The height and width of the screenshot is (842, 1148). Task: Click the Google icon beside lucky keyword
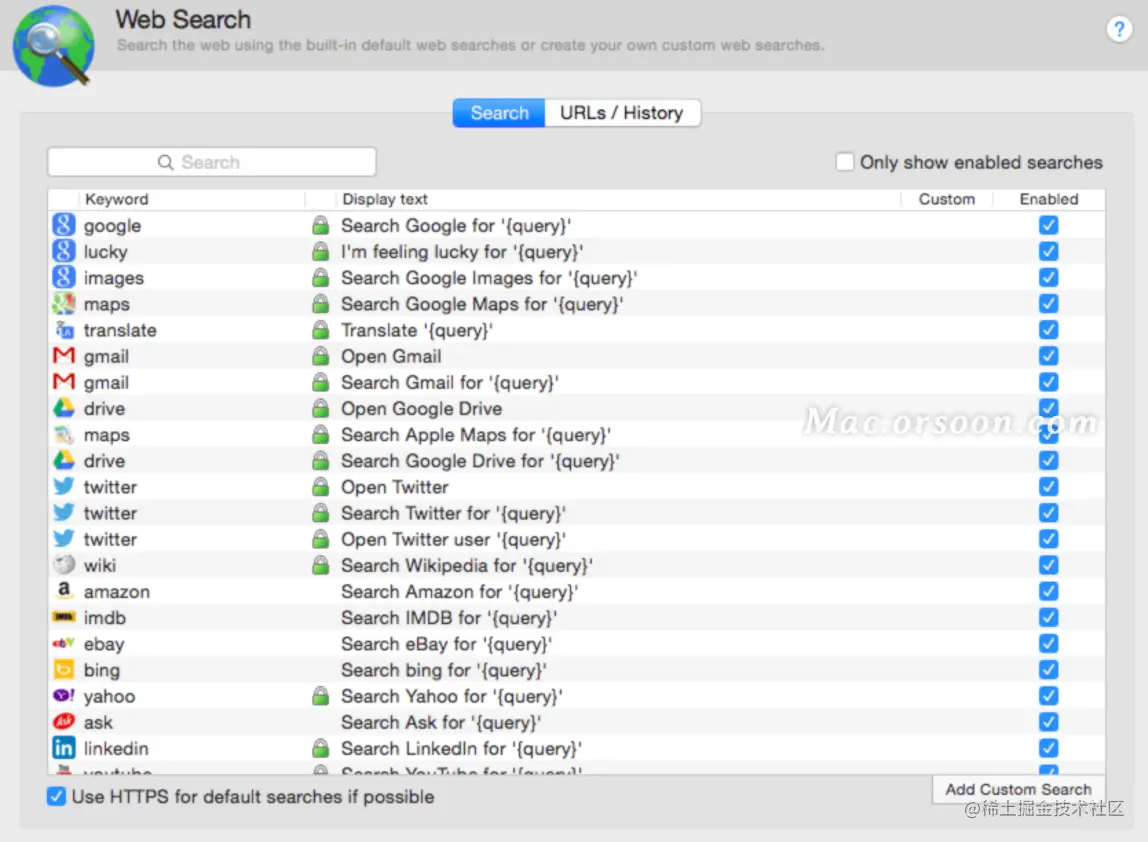pyautogui.click(x=64, y=251)
